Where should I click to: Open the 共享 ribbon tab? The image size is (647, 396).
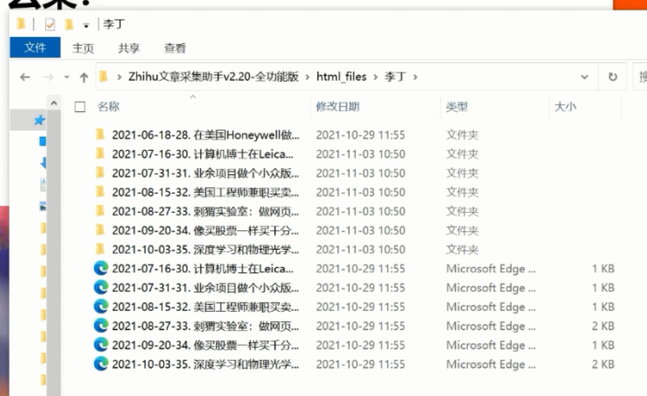(129, 48)
